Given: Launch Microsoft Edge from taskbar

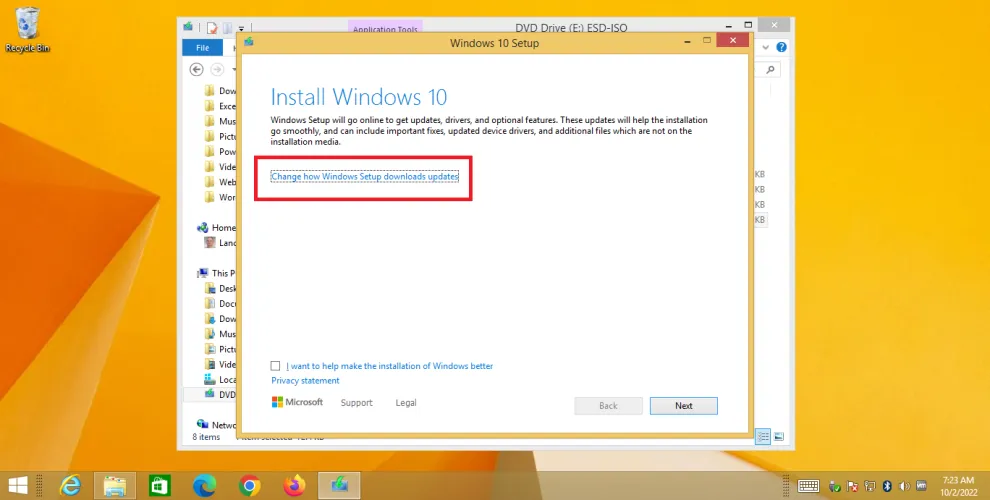Looking at the screenshot, I should (x=205, y=486).
